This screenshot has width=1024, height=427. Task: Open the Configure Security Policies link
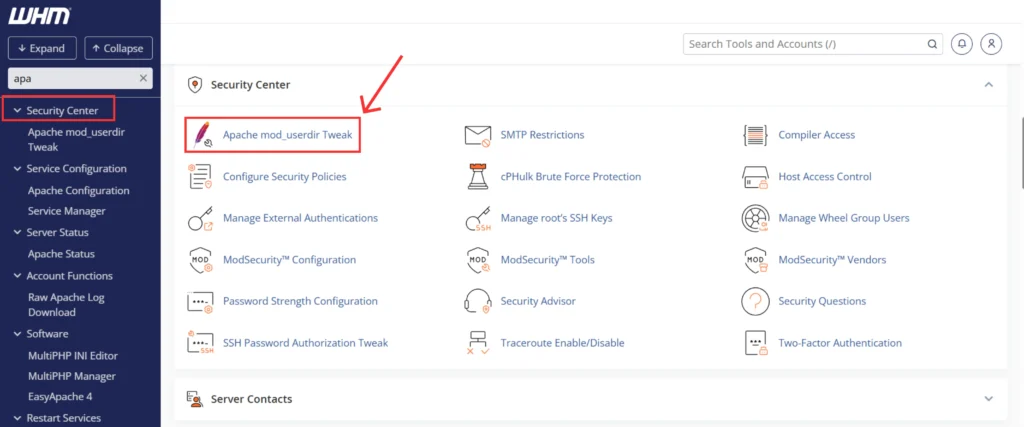coord(285,177)
